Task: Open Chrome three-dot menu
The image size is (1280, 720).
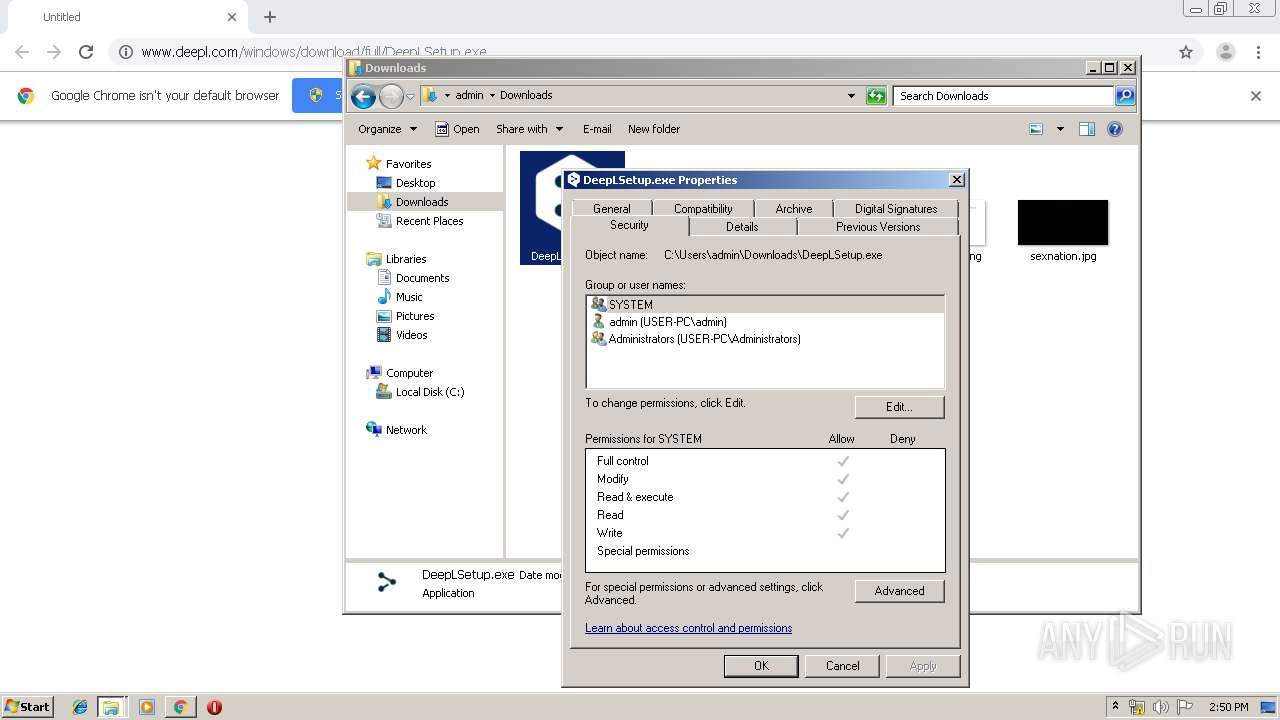Action: coord(1259,52)
